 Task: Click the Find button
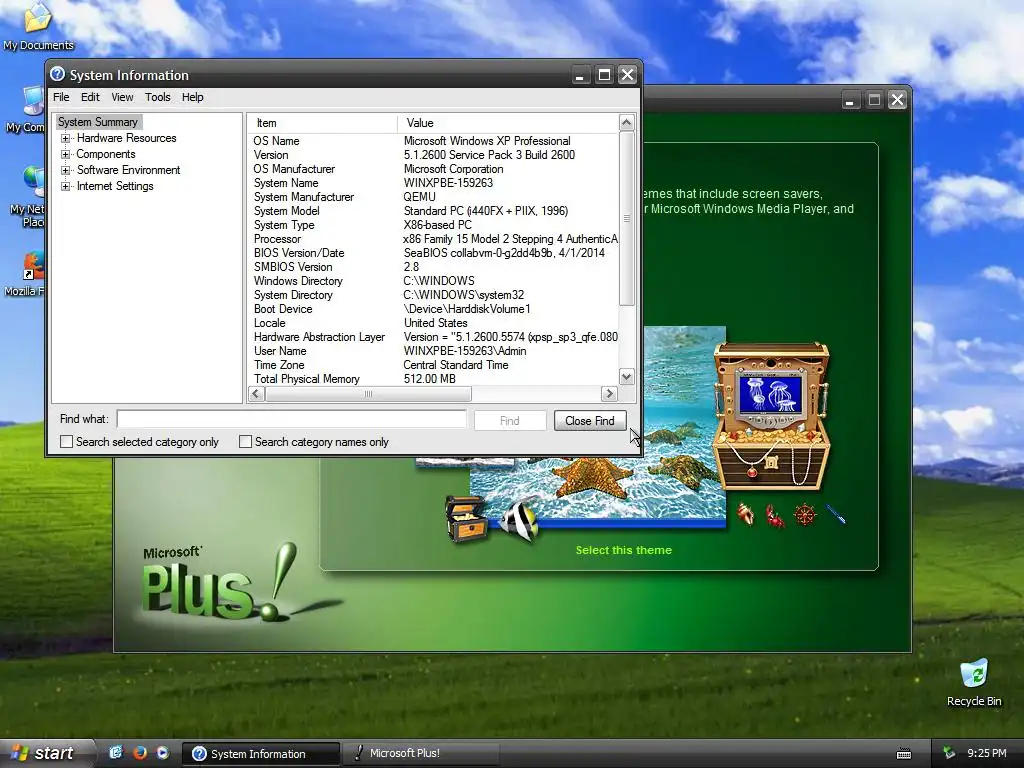[x=510, y=421]
